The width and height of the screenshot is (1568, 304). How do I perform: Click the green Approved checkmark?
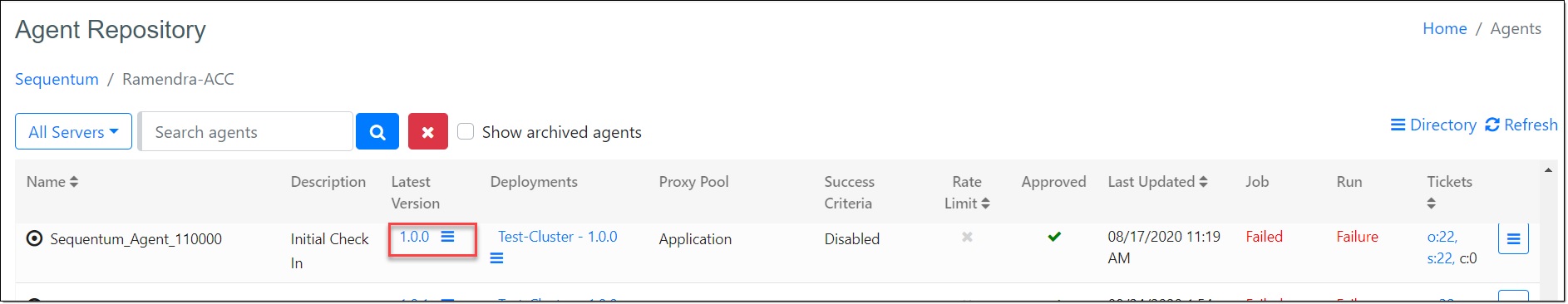[1054, 237]
